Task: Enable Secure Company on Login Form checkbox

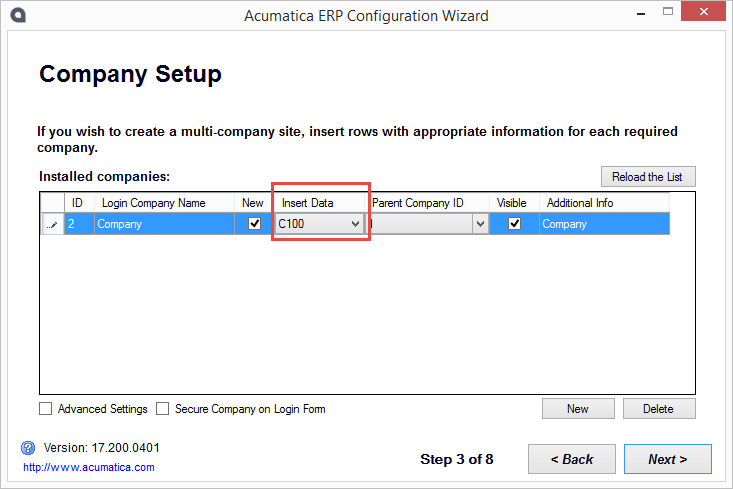Action: (x=162, y=409)
